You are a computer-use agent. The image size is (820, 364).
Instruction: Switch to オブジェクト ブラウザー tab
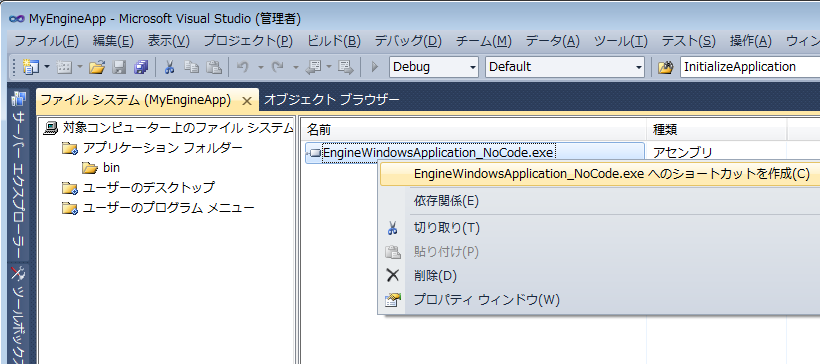[x=332, y=99]
